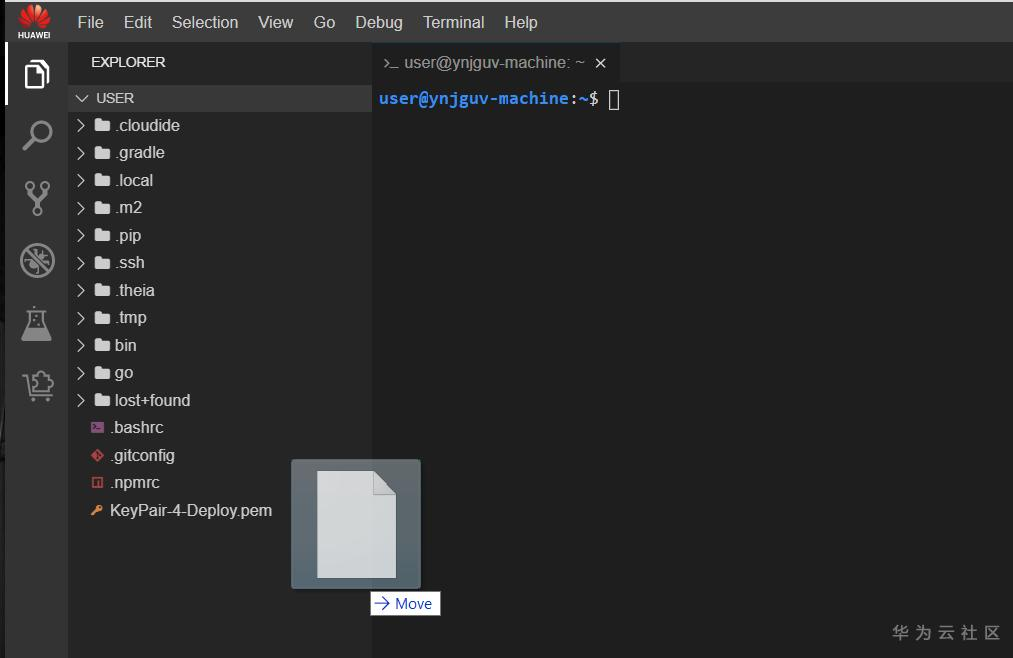Expand the .pip folder chevron

tap(81, 235)
